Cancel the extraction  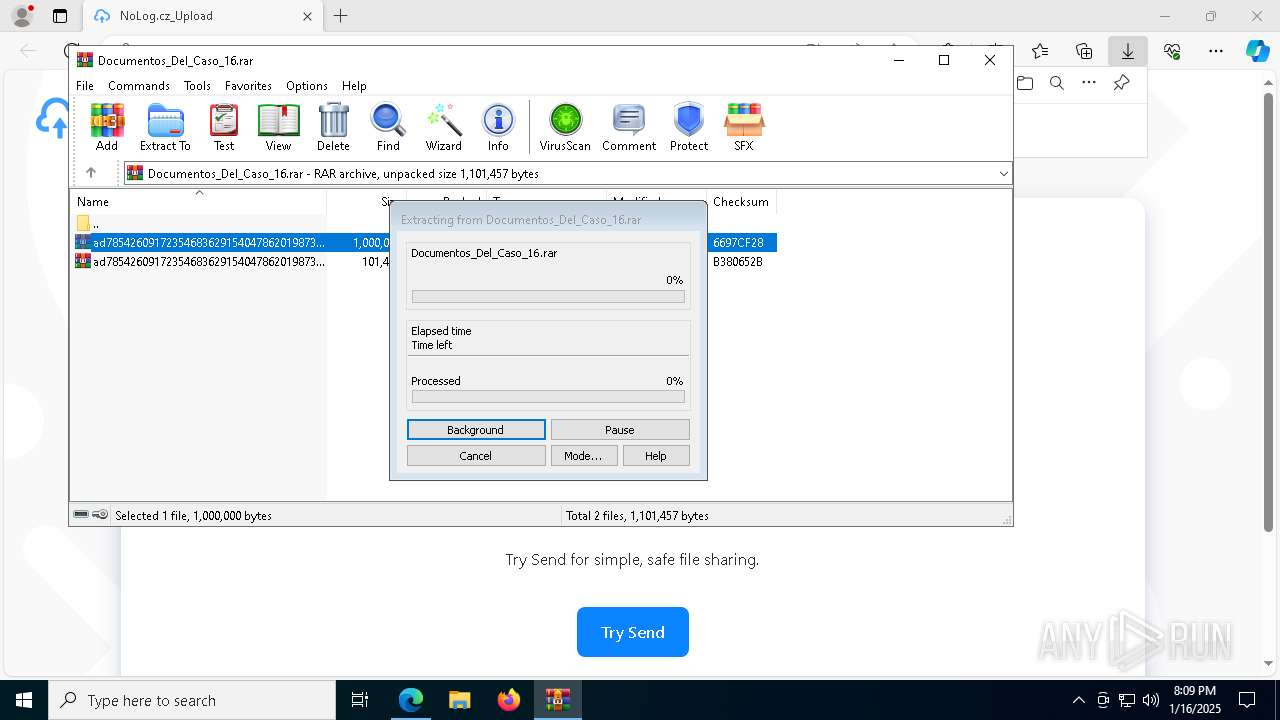(476, 456)
